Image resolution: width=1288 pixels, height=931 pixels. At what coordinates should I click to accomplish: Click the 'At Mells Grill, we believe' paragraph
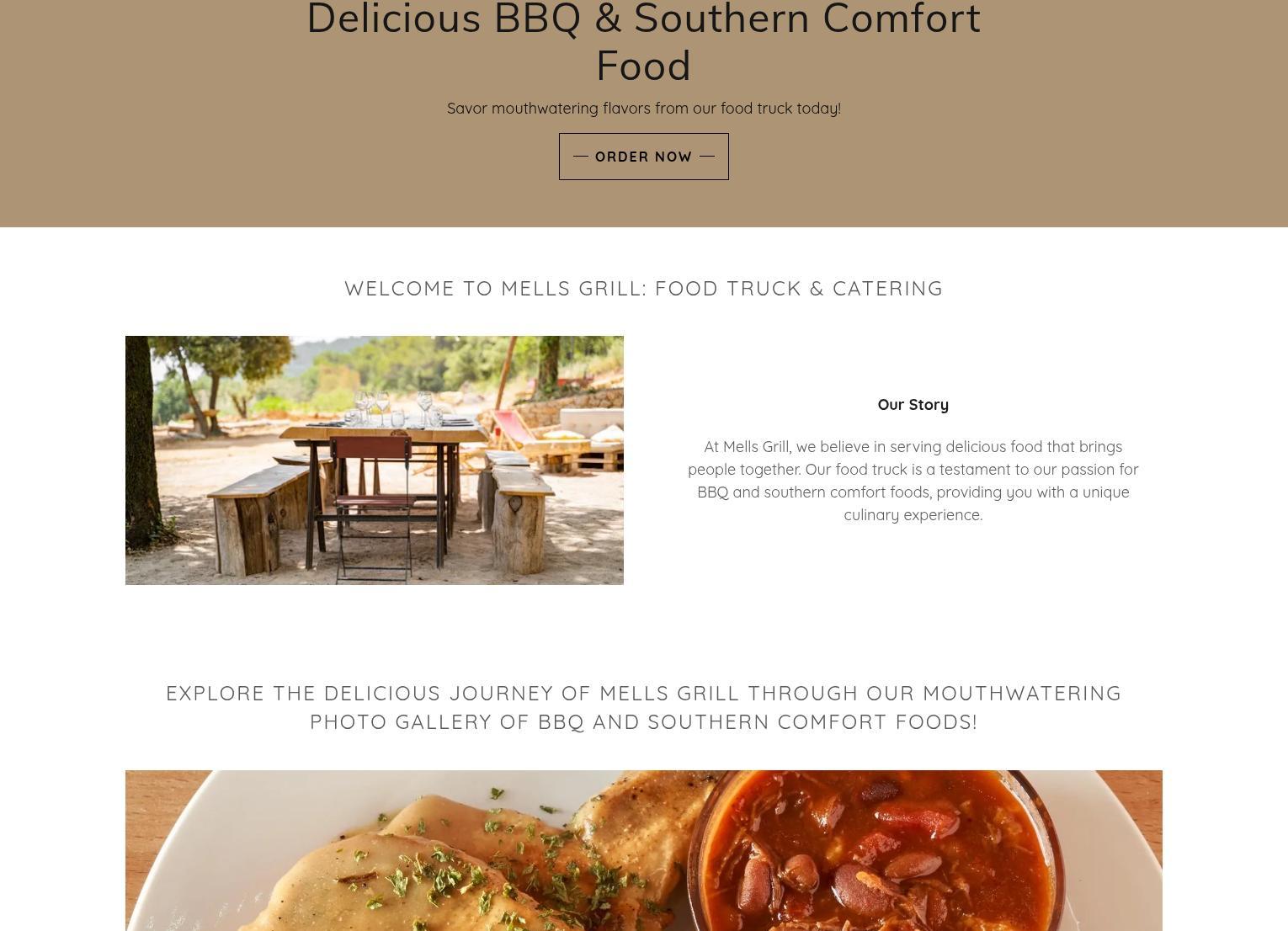[913, 481]
